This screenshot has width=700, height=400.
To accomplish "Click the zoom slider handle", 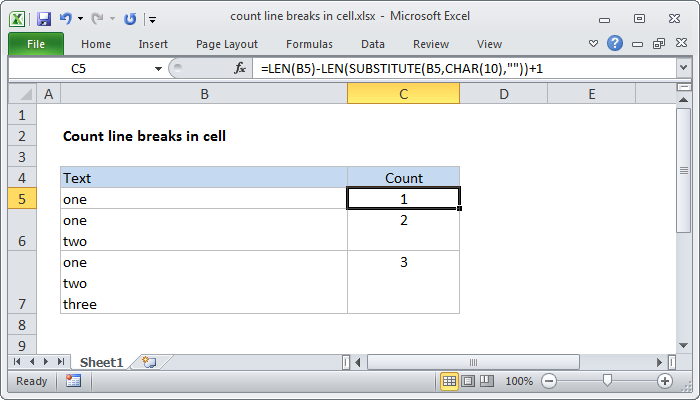I will [607, 381].
